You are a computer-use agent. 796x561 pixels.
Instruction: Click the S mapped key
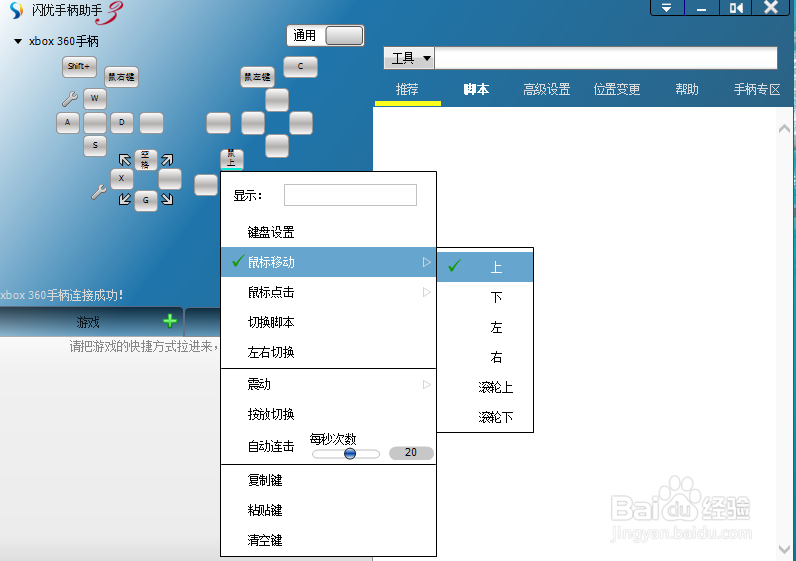95,146
